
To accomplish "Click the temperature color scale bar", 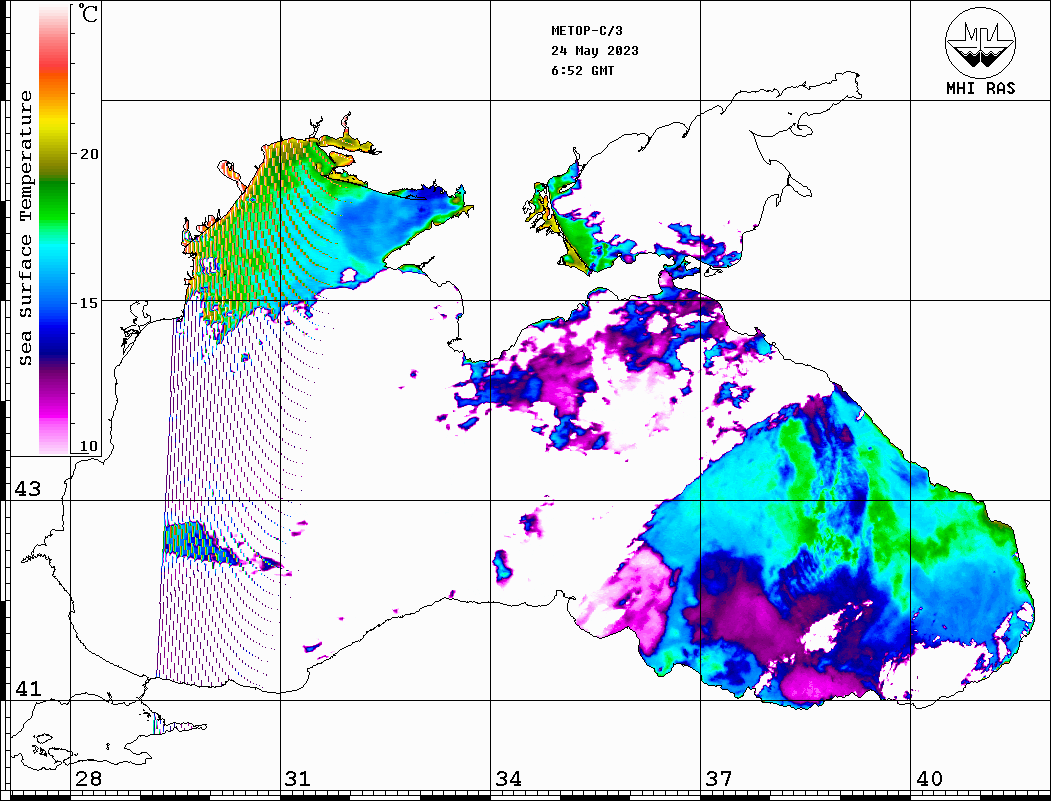I will (54, 230).
